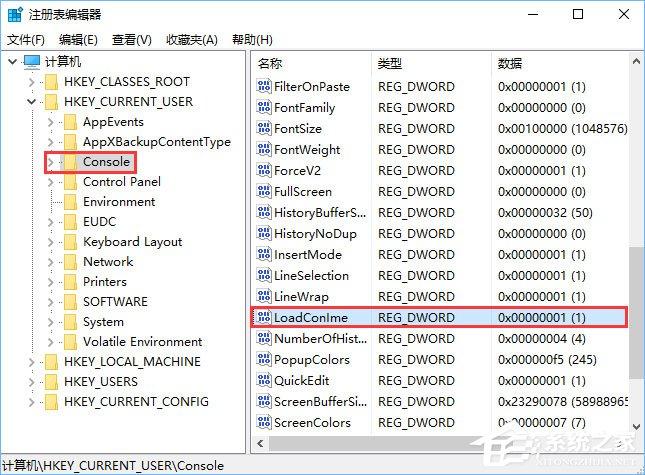Viewport: 645px width, 475px height.
Task: Select the Printers key in tree
Action: pos(104,282)
